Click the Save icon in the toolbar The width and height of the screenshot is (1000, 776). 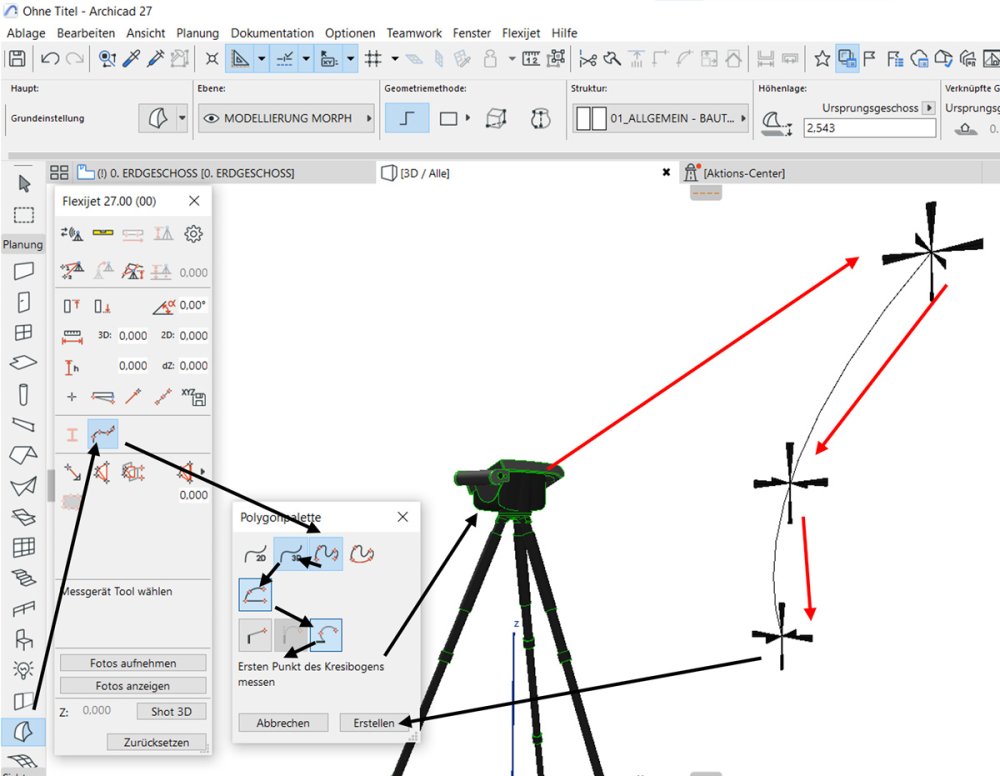click(x=17, y=59)
